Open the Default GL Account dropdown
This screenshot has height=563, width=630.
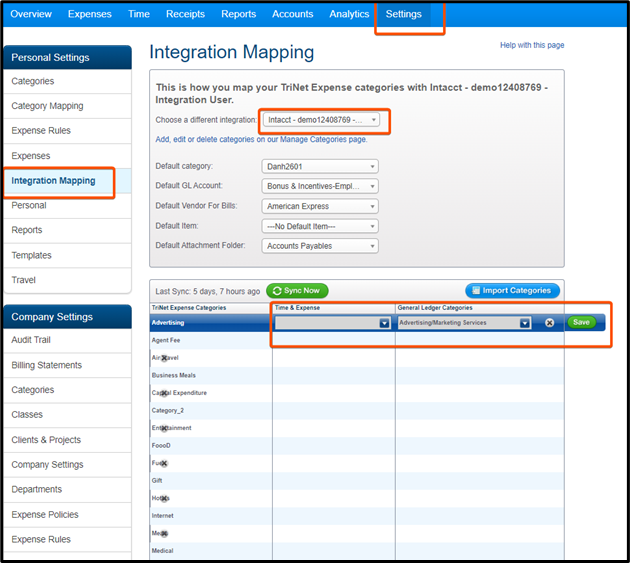point(320,186)
